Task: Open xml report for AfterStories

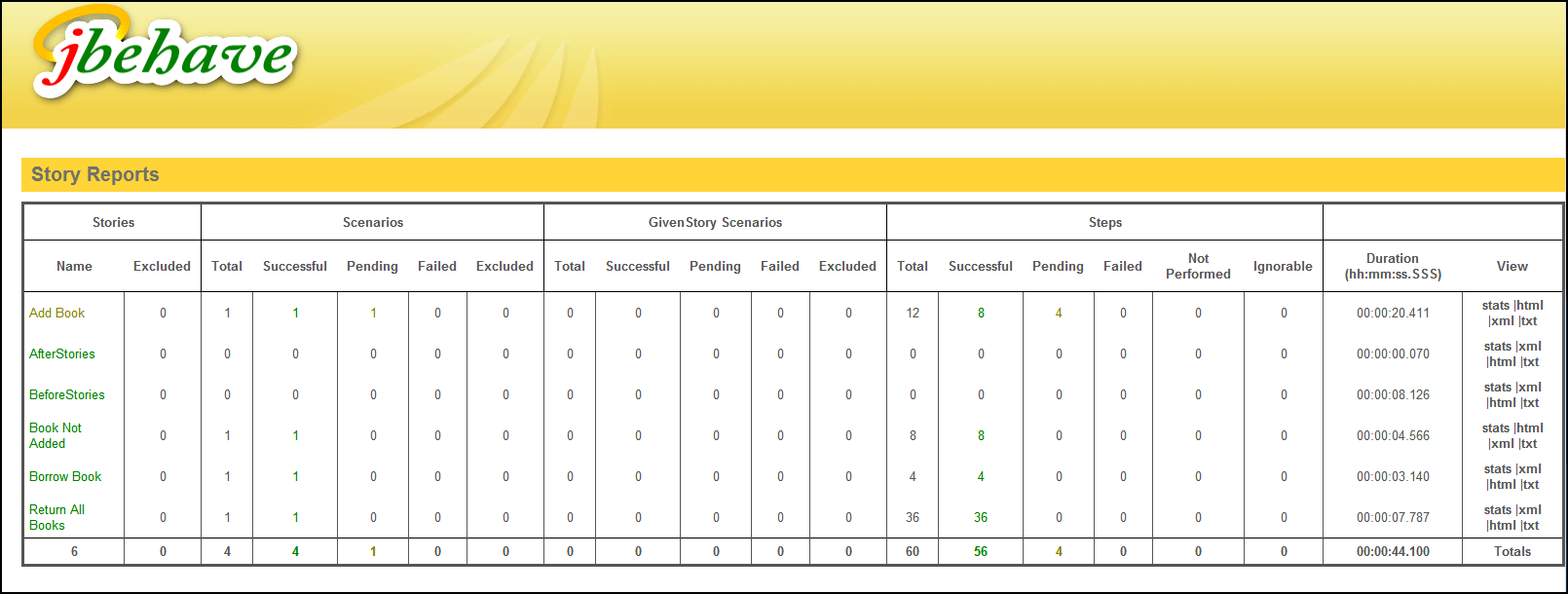Action: [1530, 347]
